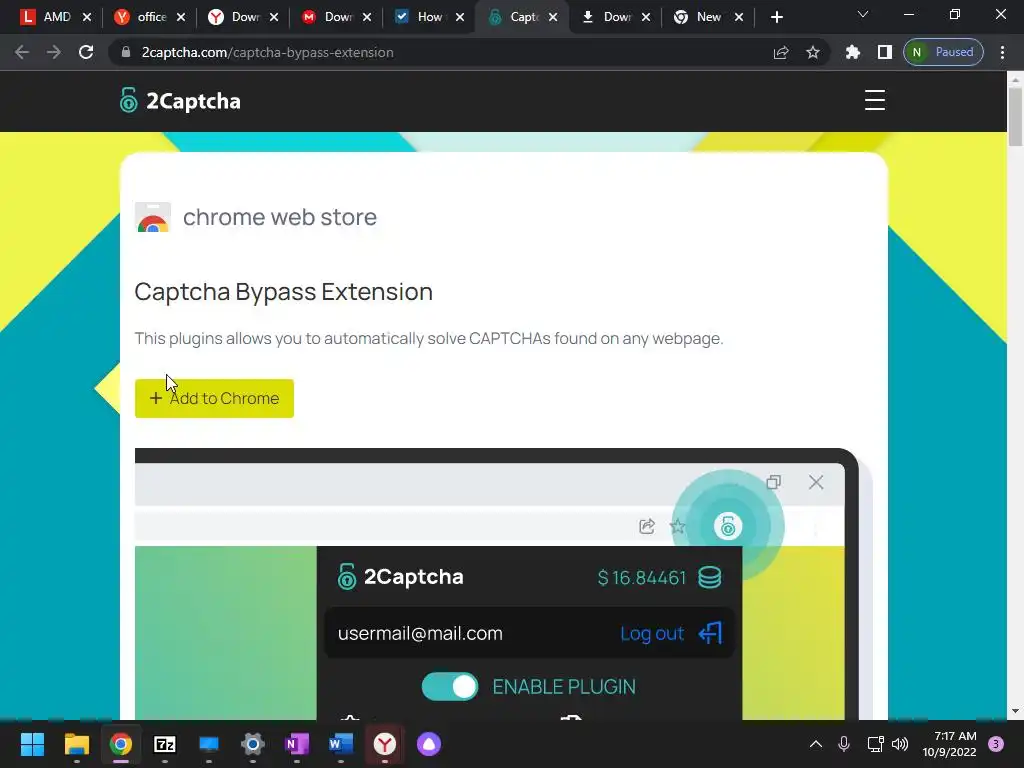This screenshot has height=768, width=1024.
Task: Open the notification count badge
Action: click(x=996, y=744)
